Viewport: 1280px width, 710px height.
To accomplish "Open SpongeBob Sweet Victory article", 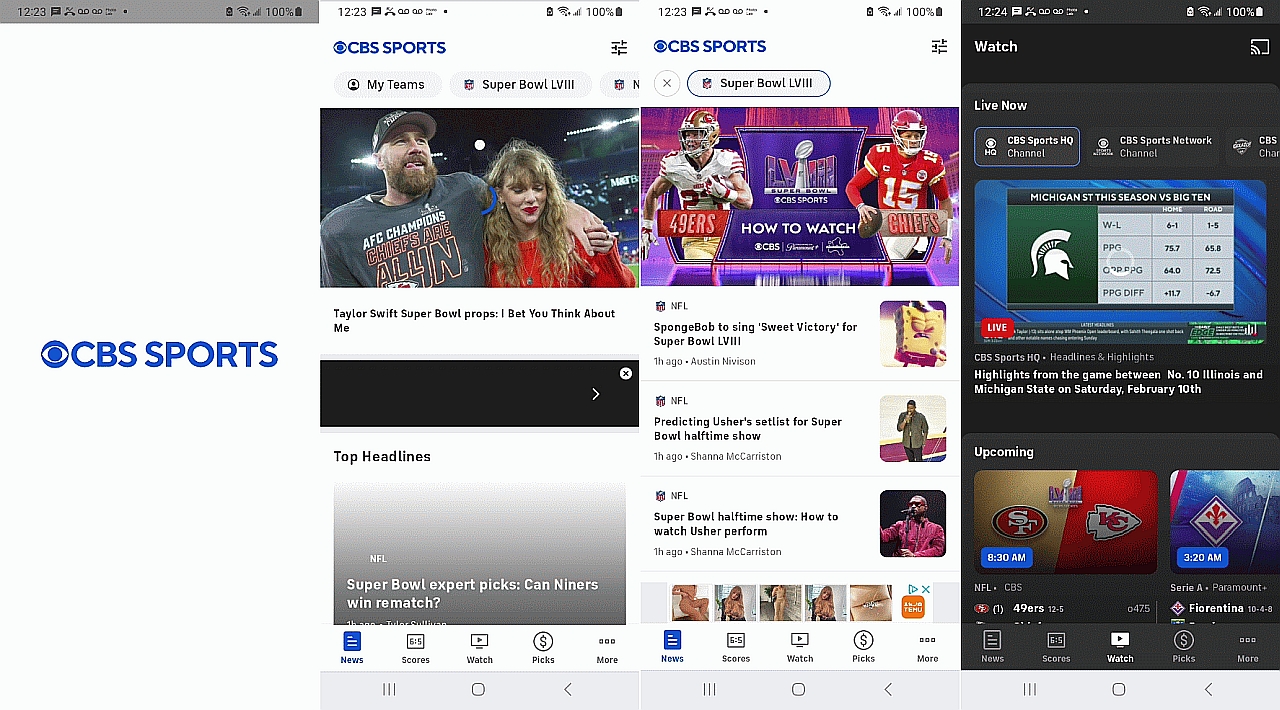I will click(x=755, y=334).
